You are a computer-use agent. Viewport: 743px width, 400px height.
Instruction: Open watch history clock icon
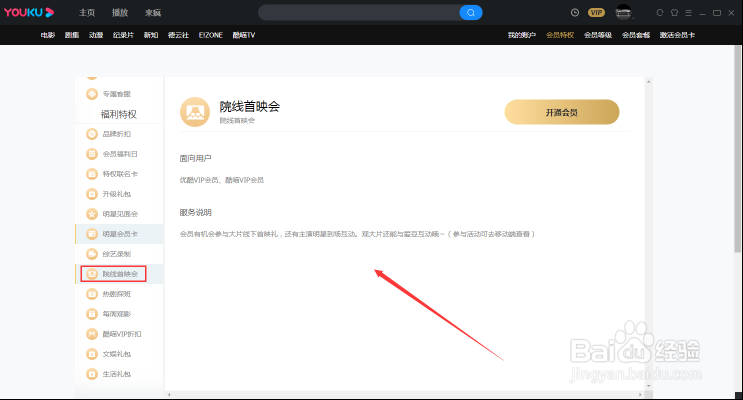tap(575, 13)
